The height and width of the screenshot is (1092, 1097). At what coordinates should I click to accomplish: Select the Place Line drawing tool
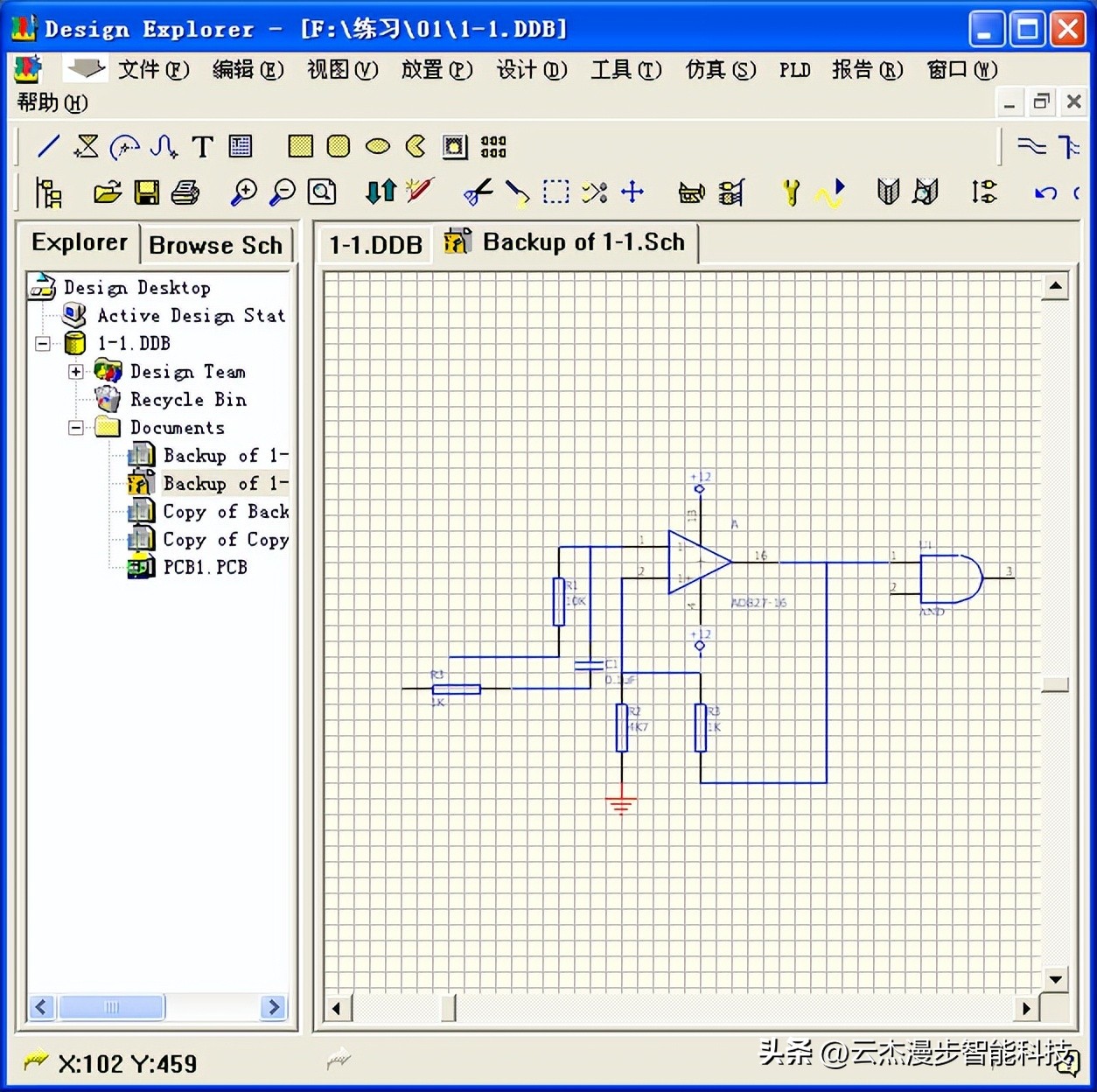(x=48, y=146)
